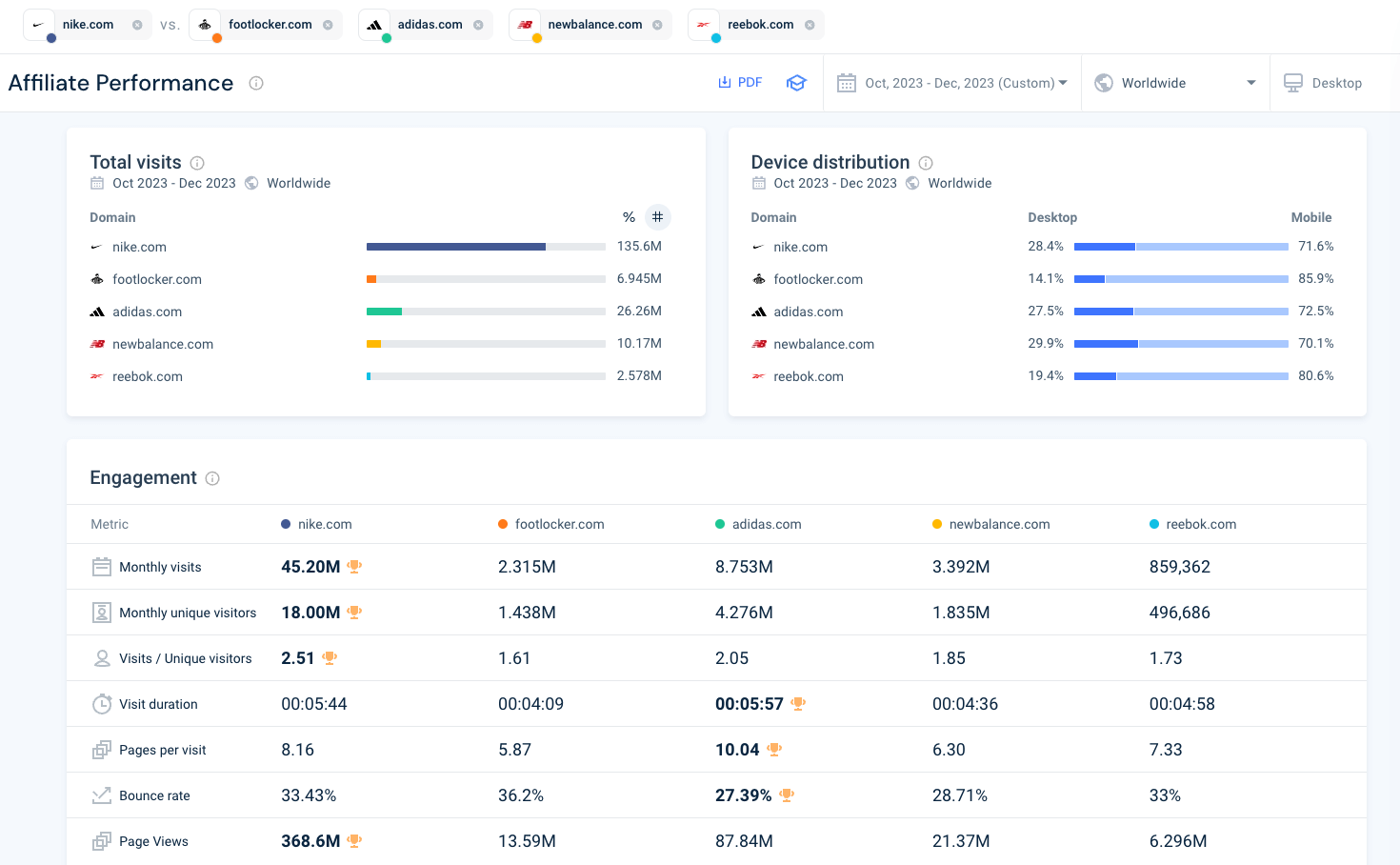
Task: Click the globe icon next to Worldwide
Action: (1103, 82)
